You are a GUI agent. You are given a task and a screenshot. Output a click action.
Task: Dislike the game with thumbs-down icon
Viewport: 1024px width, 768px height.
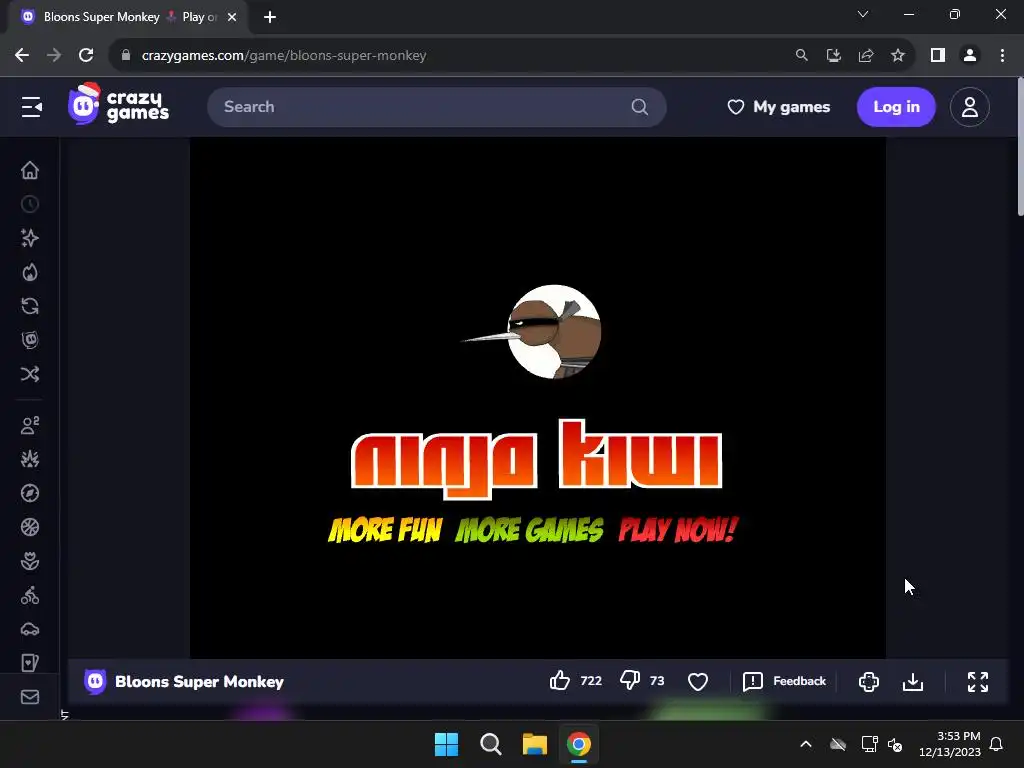point(630,681)
